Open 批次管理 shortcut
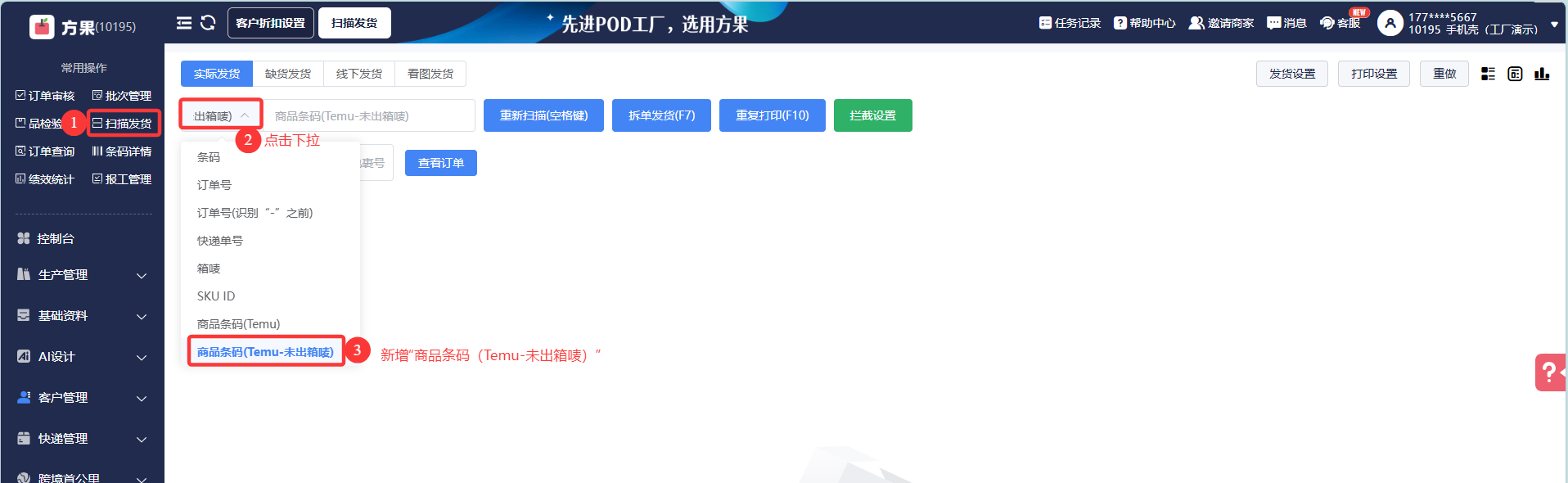The width and height of the screenshot is (1568, 483). pyautogui.click(x=122, y=96)
